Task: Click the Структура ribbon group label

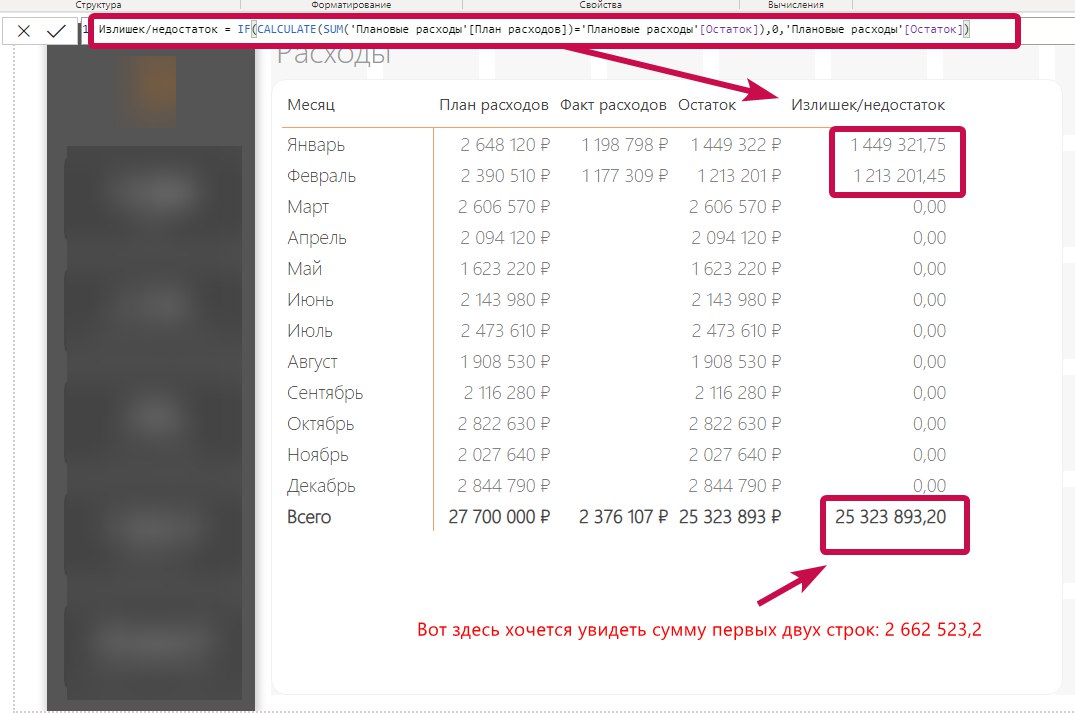Action: (98, 5)
